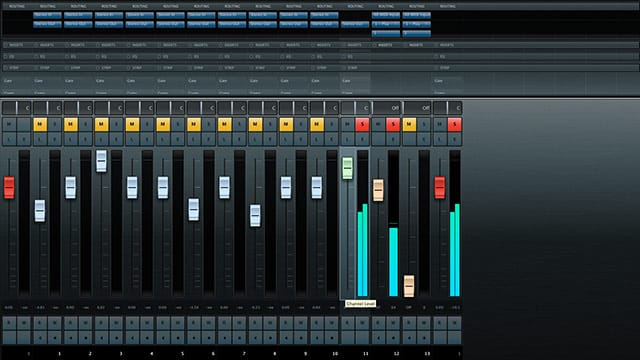
Task: Click the pan field showing Off on channel 12
Action: [x=386, y=108]
